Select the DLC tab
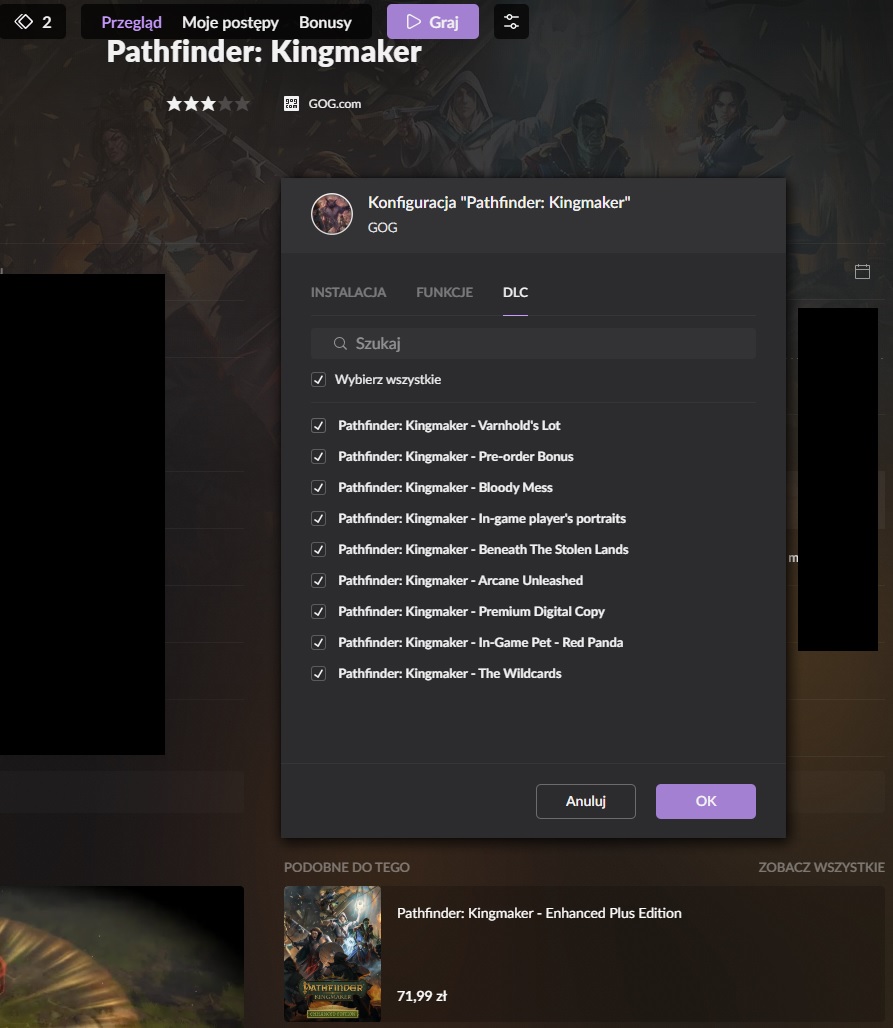This screenshot has height=1028, width=893. coord(515,292)
